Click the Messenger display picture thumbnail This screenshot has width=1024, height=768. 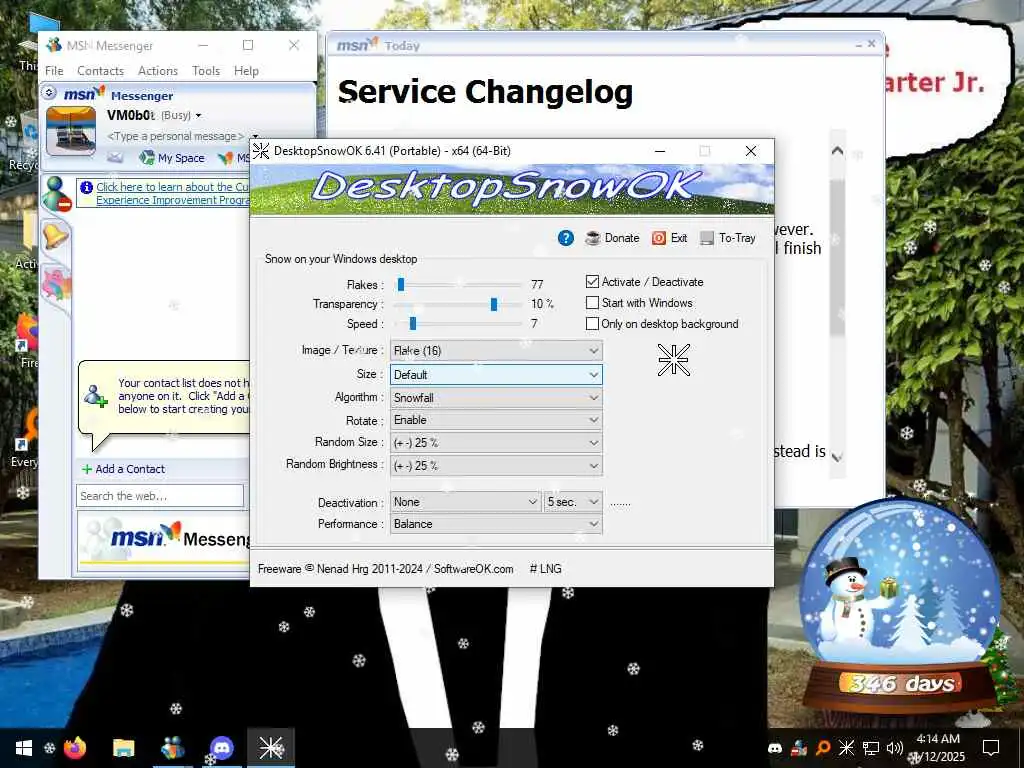[x=71, y=131]
